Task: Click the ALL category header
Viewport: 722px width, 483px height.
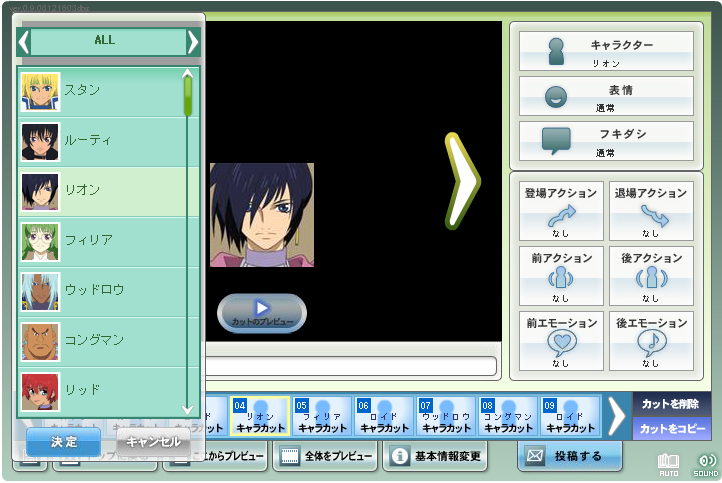Action: 108,41
